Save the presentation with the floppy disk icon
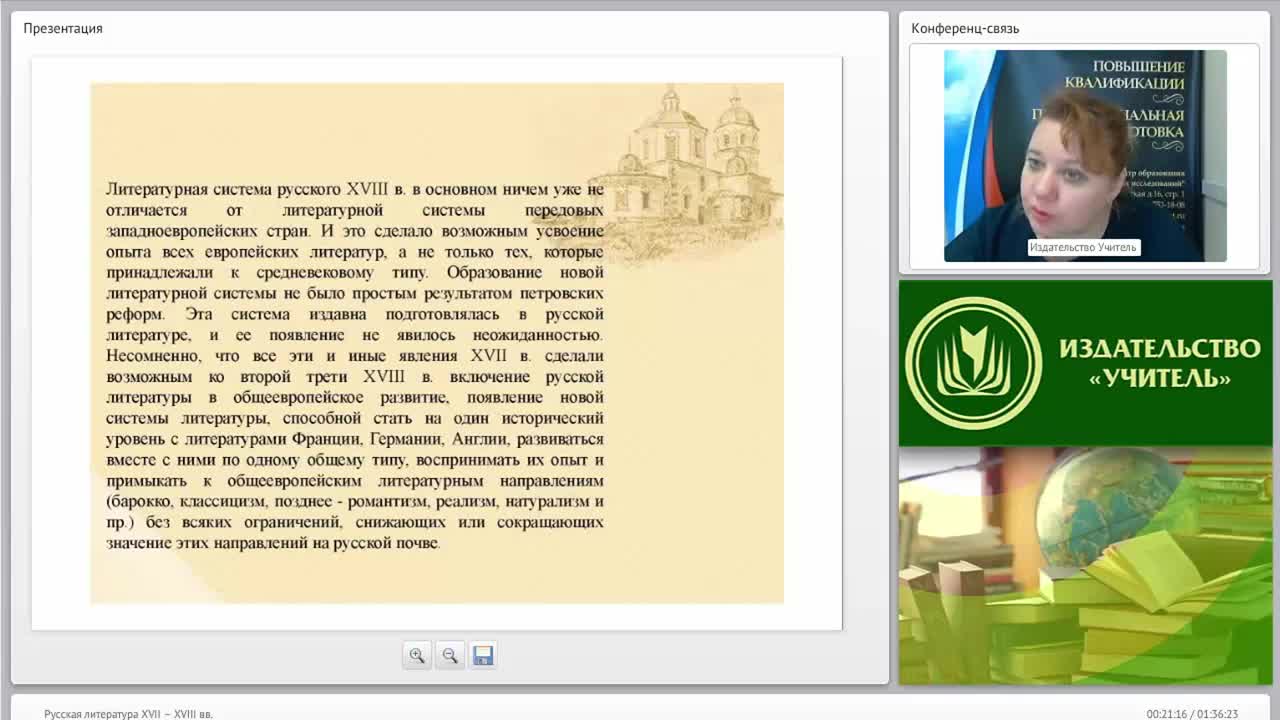 [483, 655]
